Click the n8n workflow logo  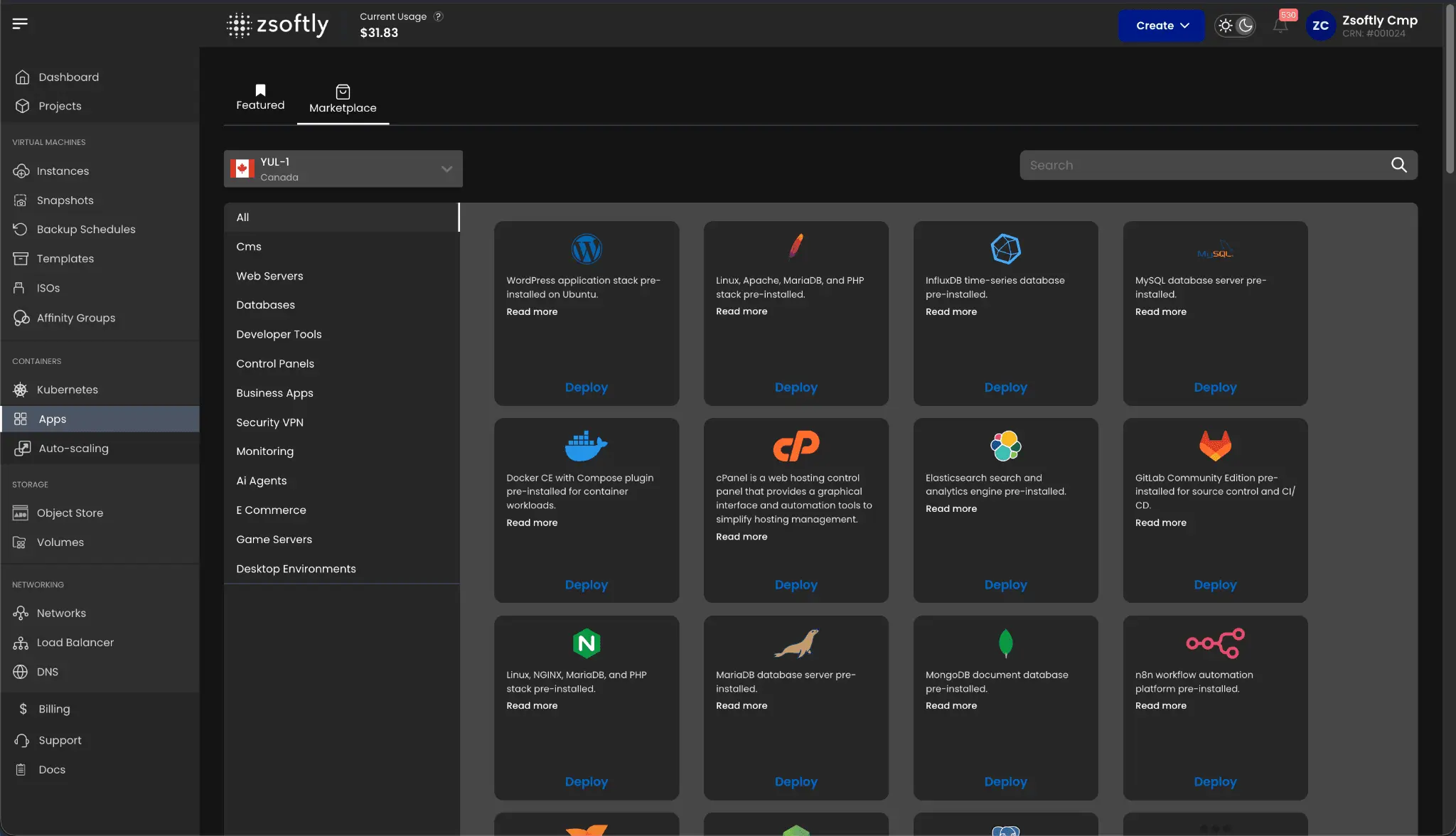[1215, 643]
